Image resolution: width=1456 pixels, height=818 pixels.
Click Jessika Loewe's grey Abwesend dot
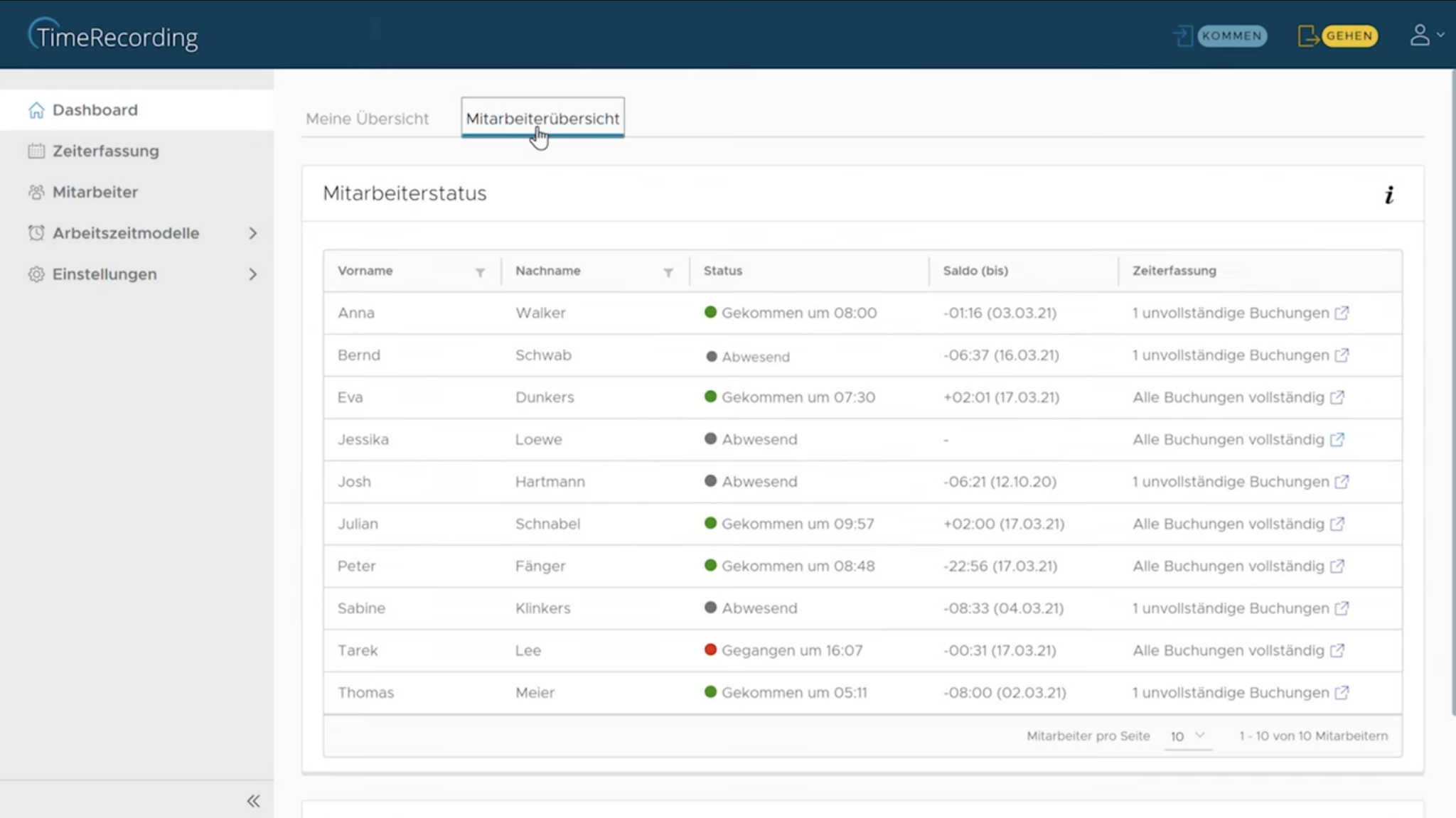click(710, 438)
